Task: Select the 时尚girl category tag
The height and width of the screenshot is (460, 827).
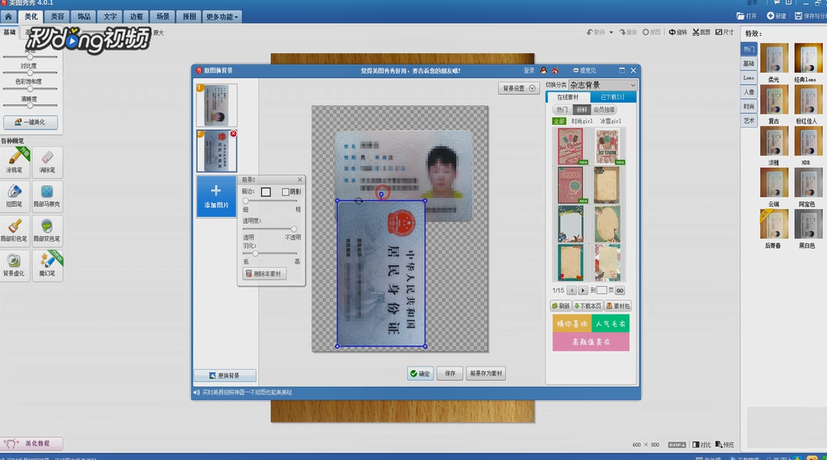Action: click(x=582, y=121)
